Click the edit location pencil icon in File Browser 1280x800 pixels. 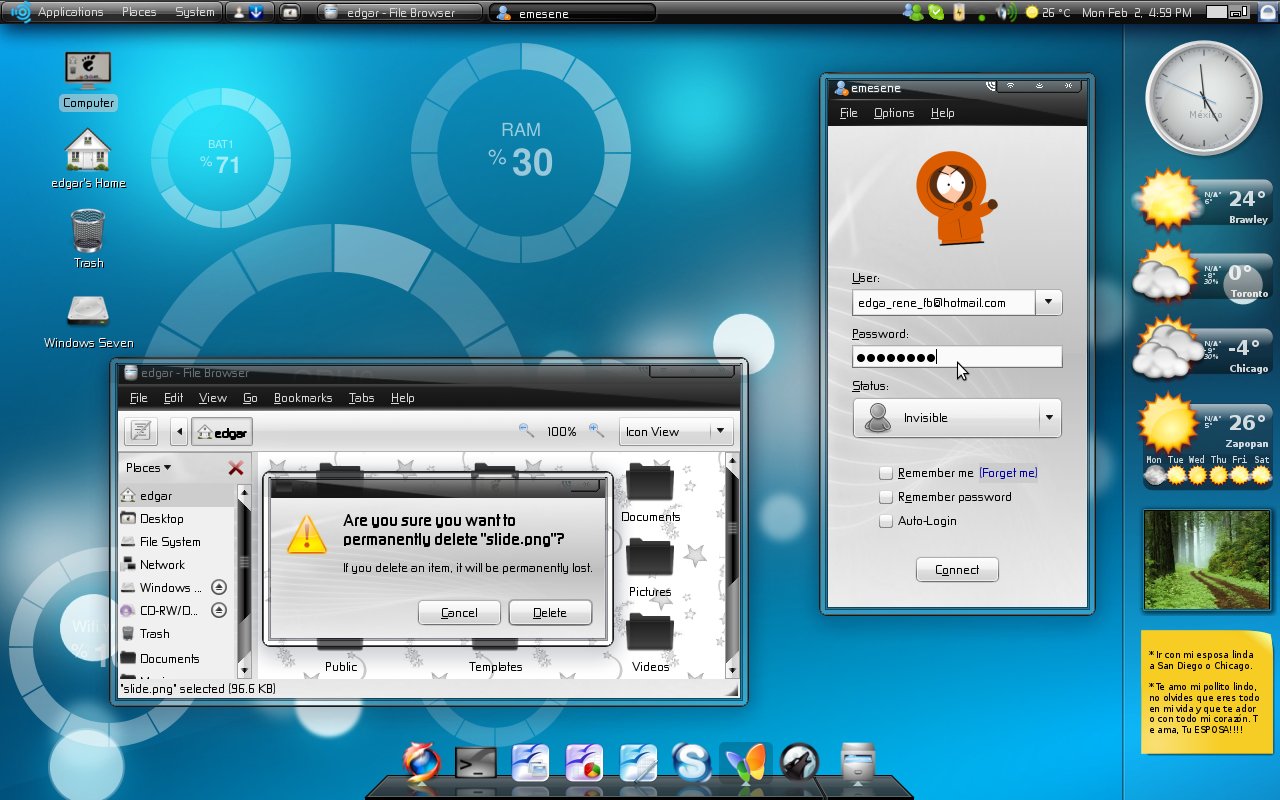(x=141, y=431)
